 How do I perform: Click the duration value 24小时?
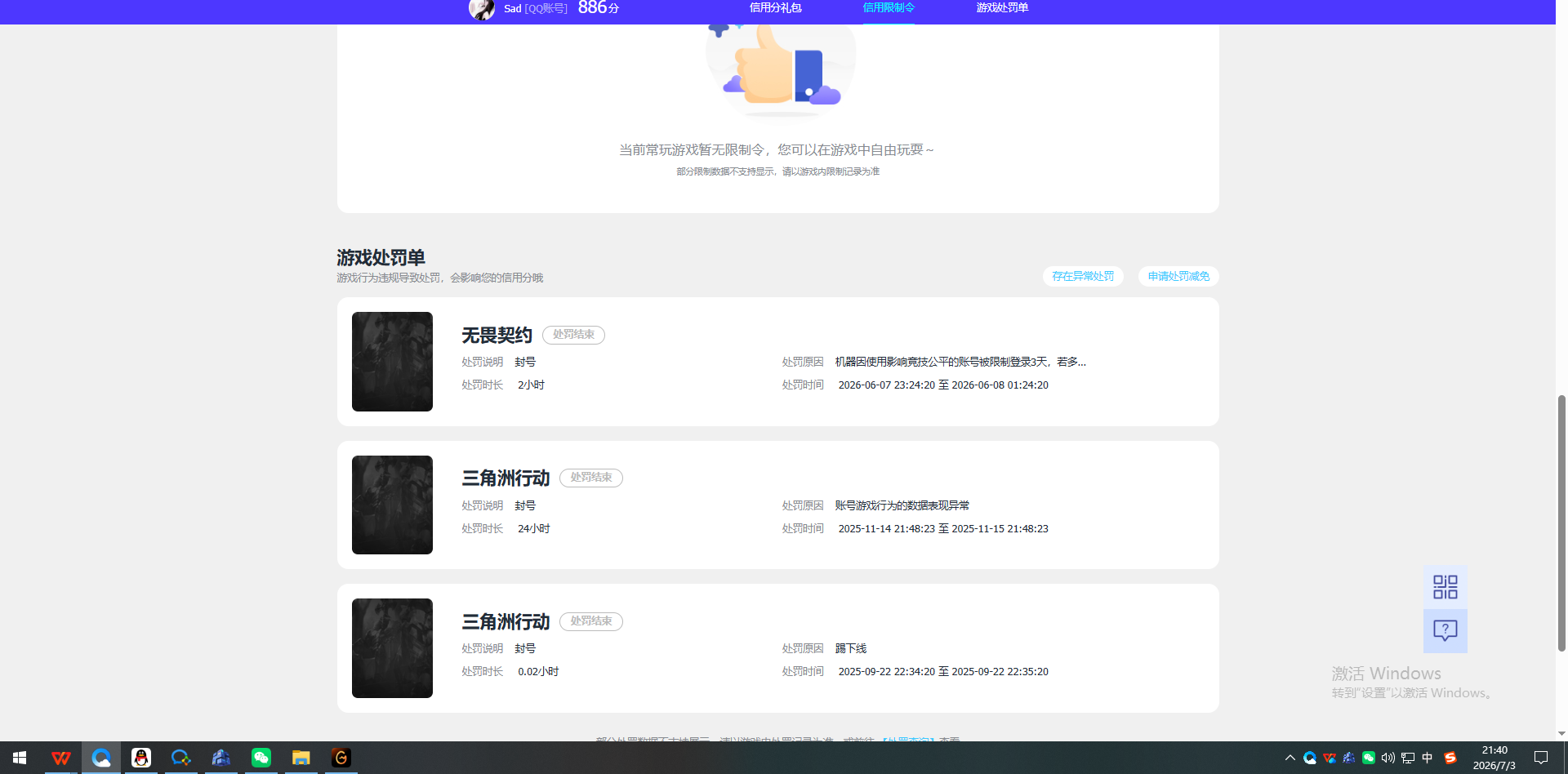(534, 528)
